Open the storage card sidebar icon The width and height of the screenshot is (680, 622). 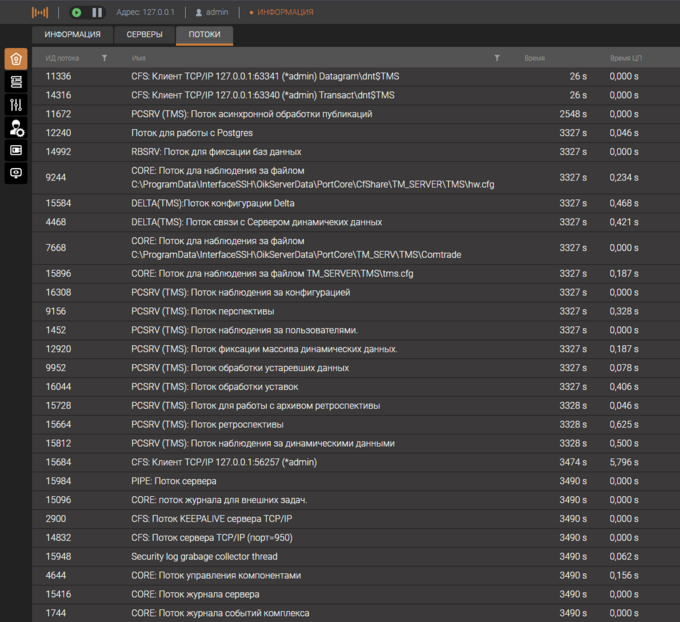[x=15, y=150]
